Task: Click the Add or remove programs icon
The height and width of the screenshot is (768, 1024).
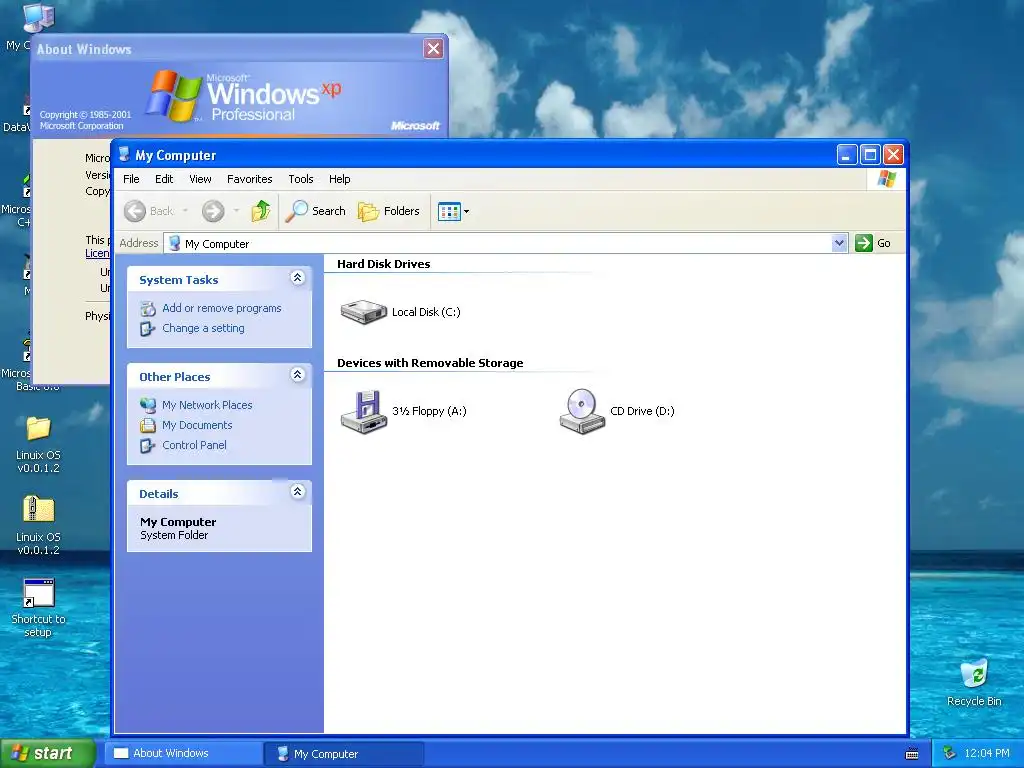Action: click(148, 308)
